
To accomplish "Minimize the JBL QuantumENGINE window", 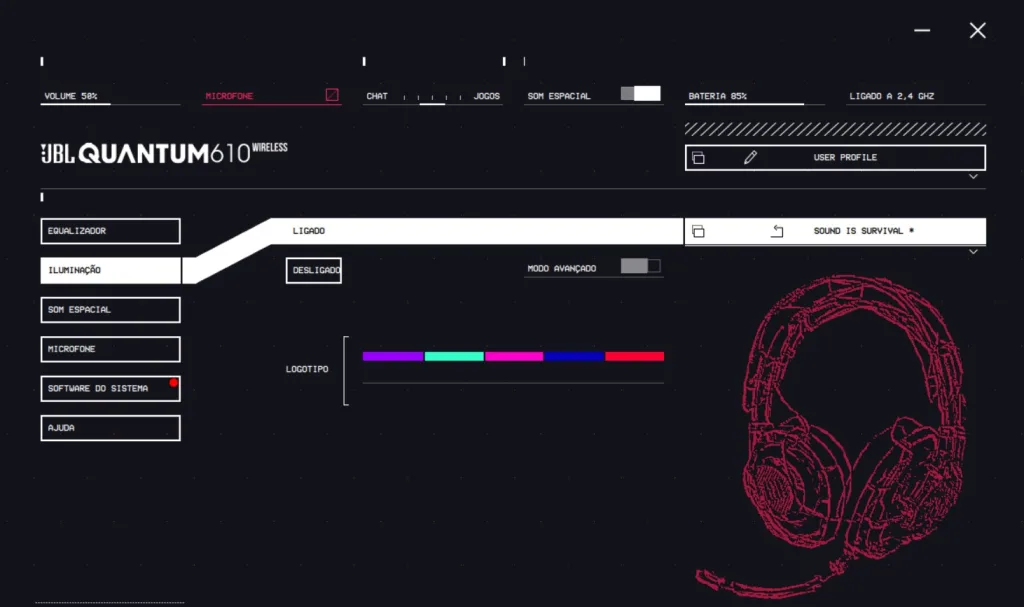I will pos(922,30).
